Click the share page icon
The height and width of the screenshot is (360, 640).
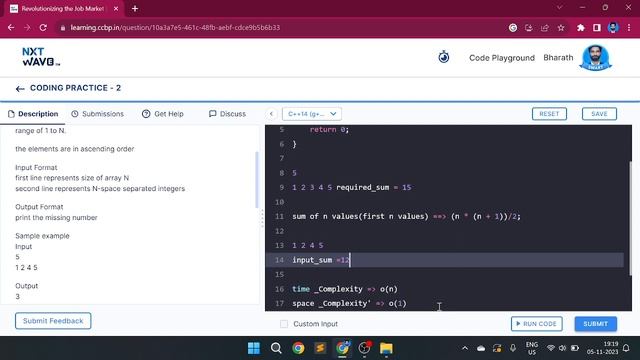(x=544, y=28)
